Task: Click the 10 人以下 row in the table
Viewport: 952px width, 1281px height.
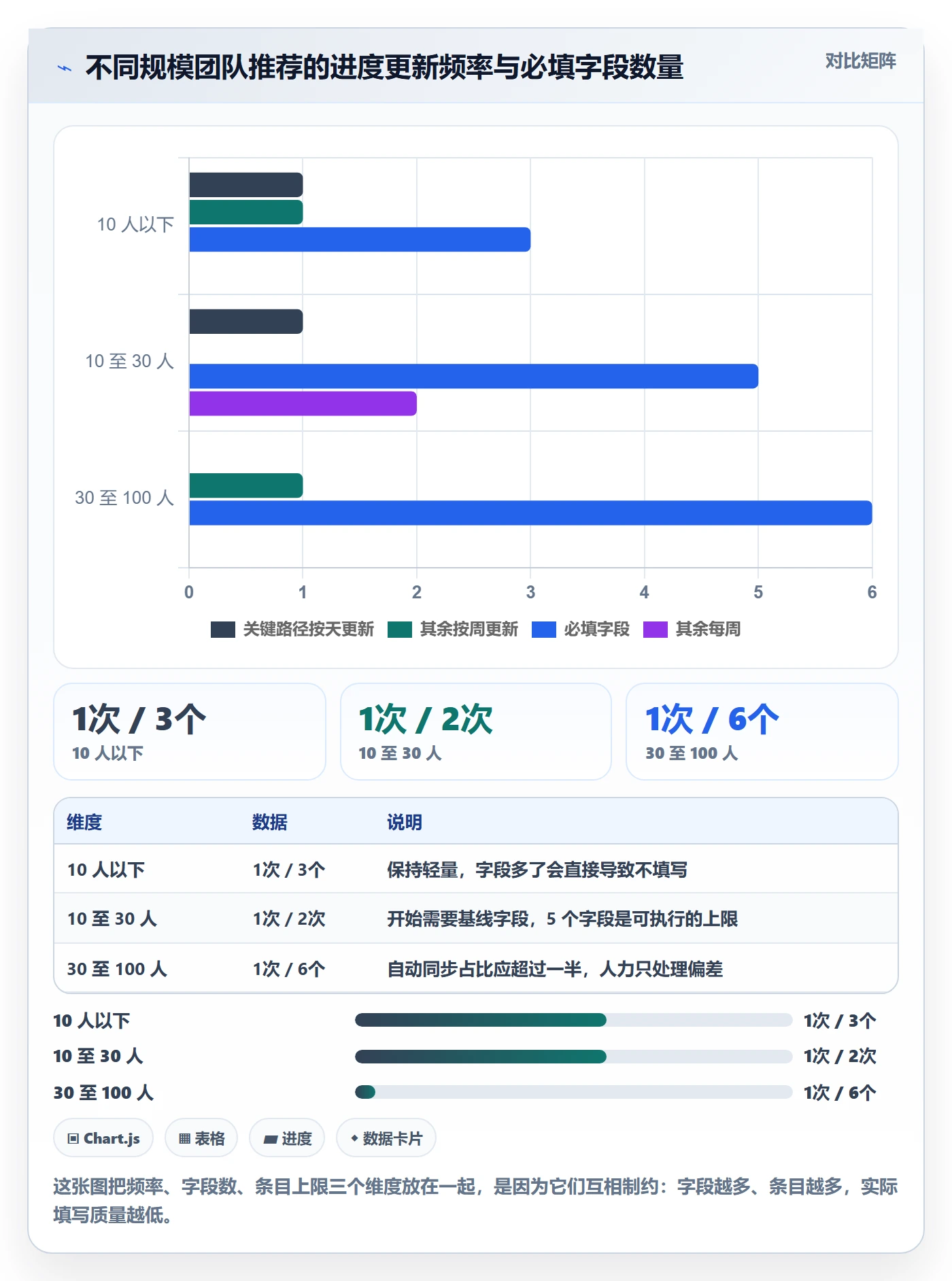Action: 476,869
